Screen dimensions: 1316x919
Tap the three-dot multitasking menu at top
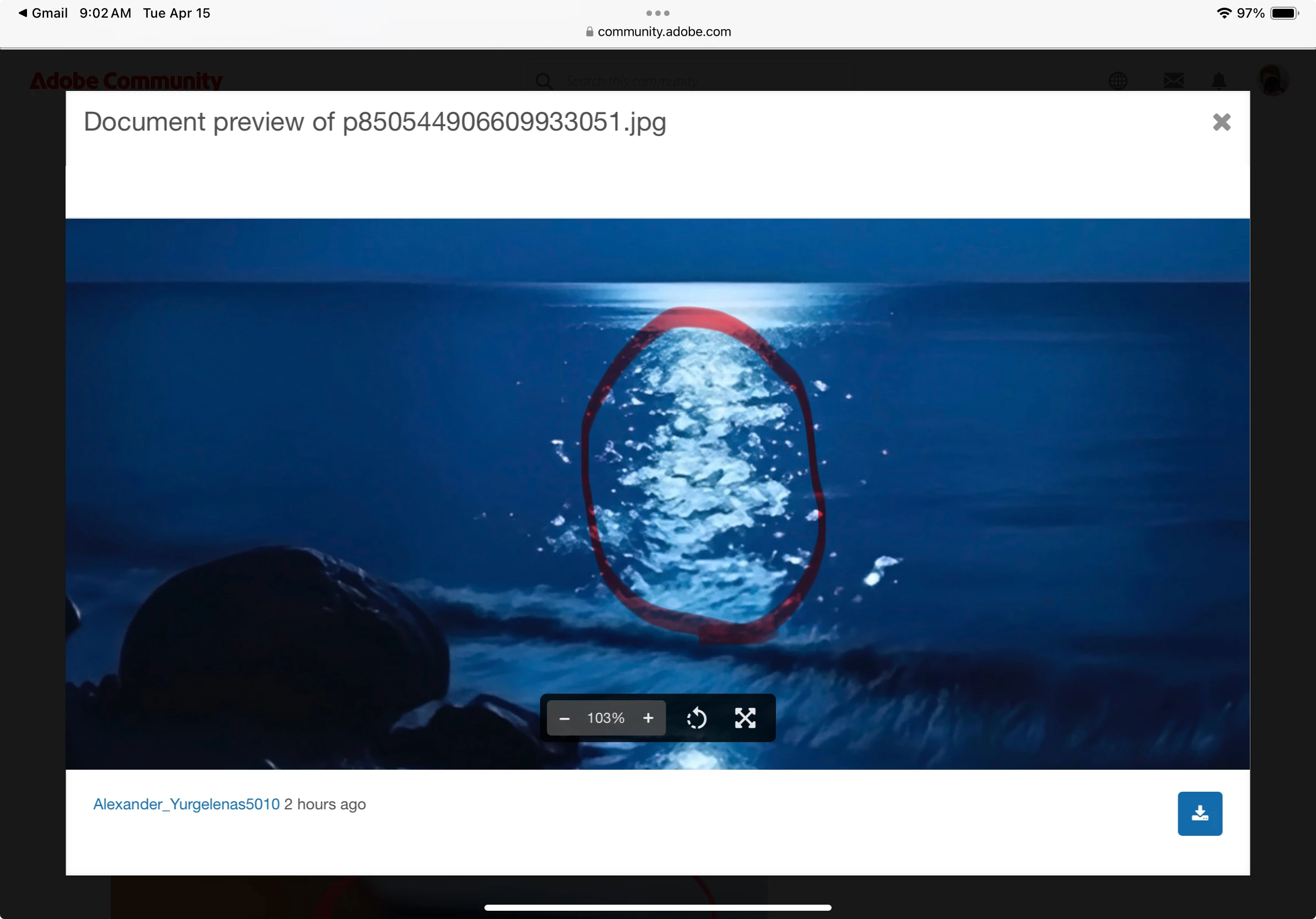[x=657, y=13]
